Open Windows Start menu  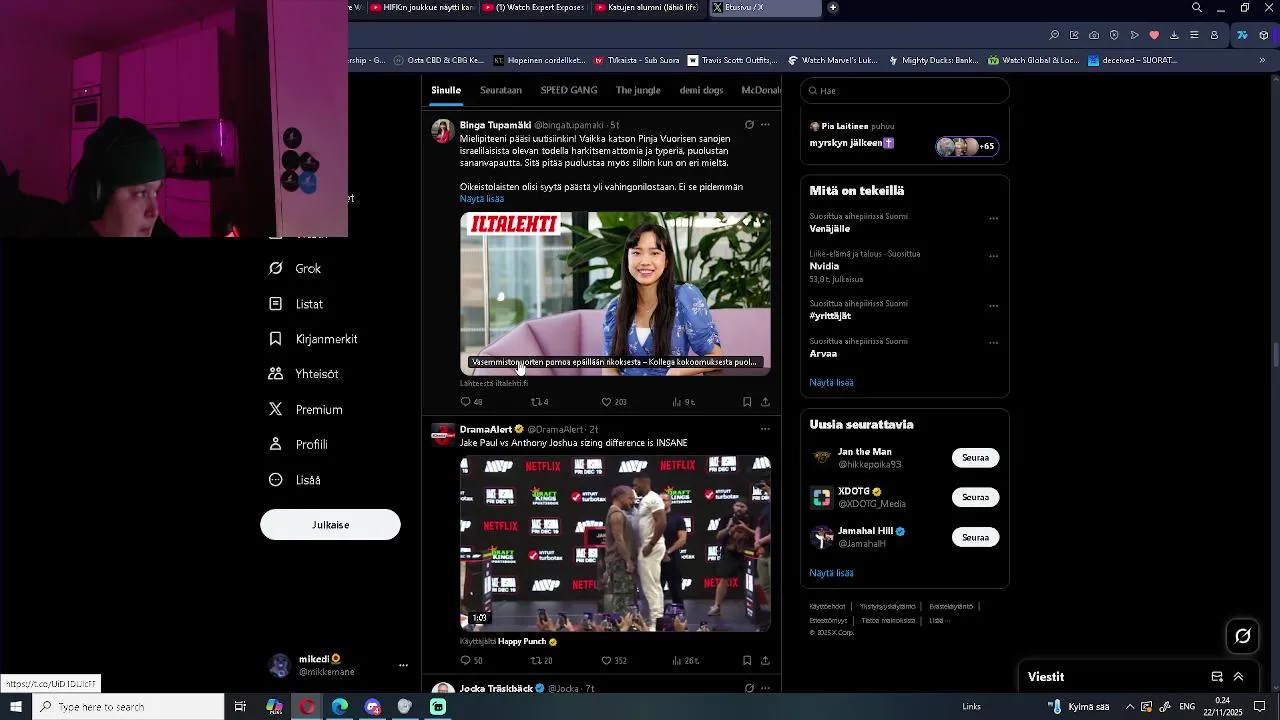(x=16, y=707)
